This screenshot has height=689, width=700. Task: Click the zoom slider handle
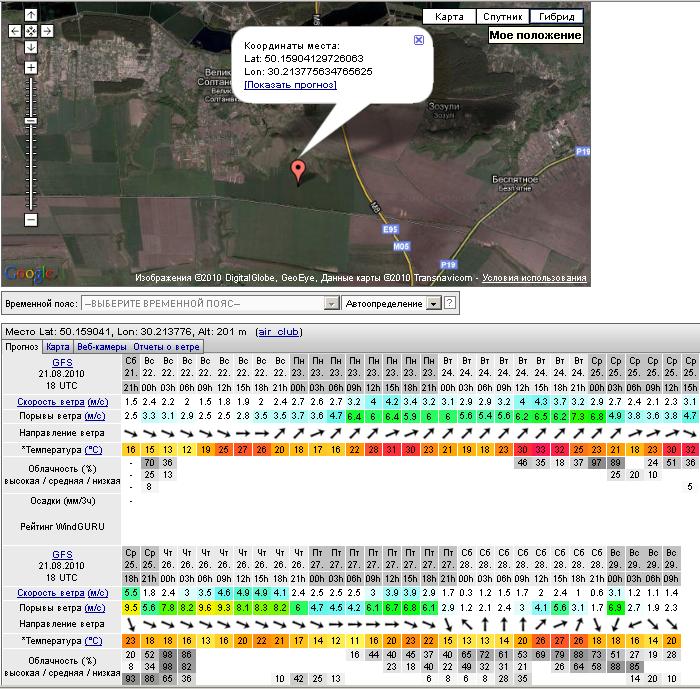tap(31, 120)
